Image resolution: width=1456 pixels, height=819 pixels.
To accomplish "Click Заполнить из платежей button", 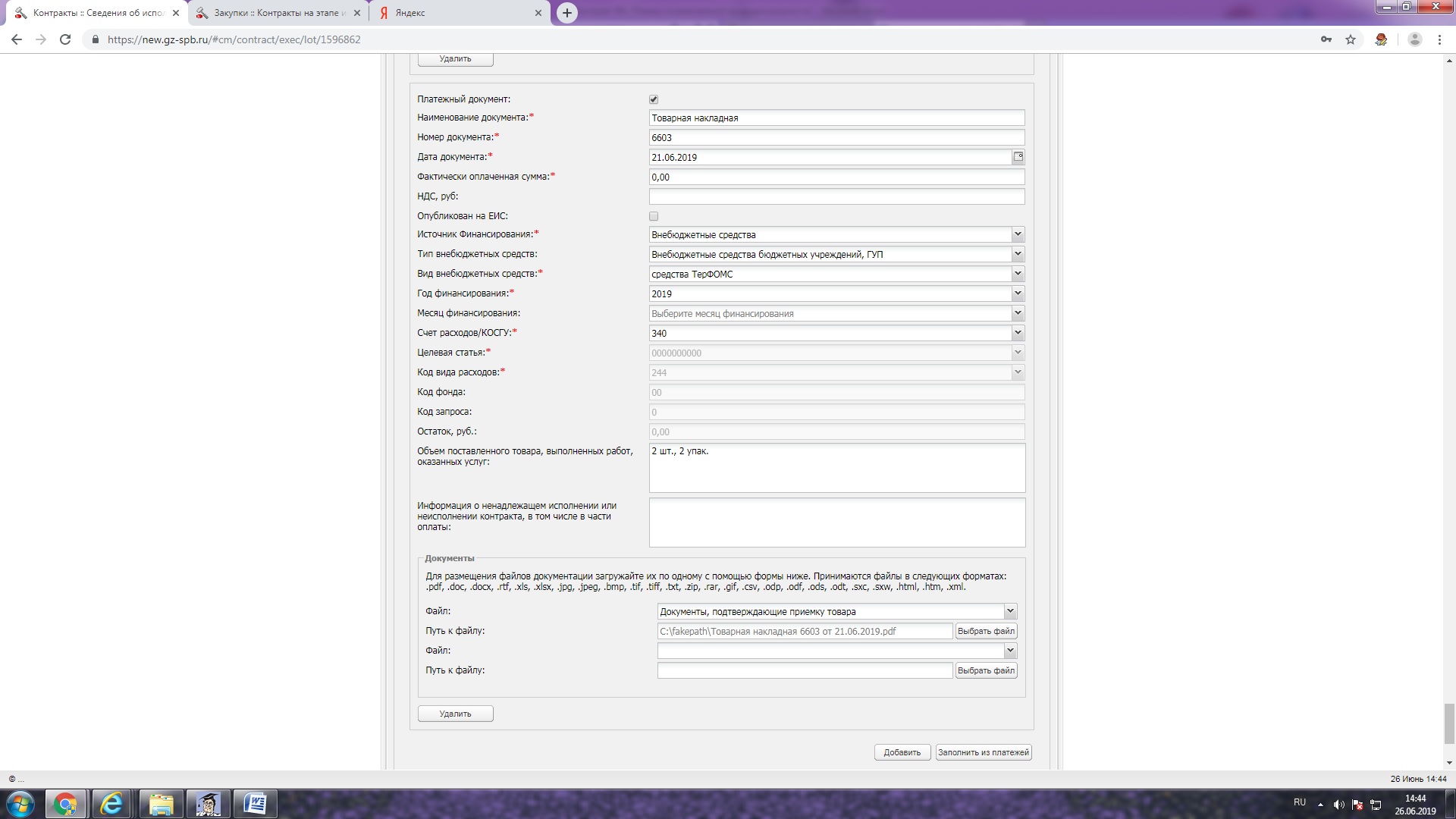I will click(983, 752).
